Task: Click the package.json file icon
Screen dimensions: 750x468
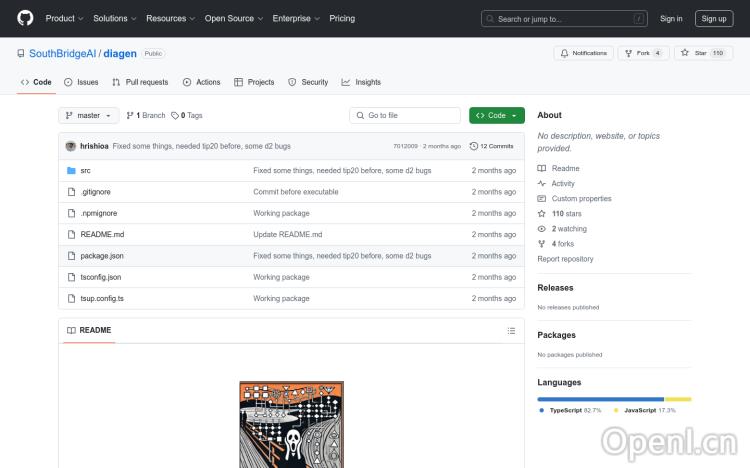Action: [71, 256]
